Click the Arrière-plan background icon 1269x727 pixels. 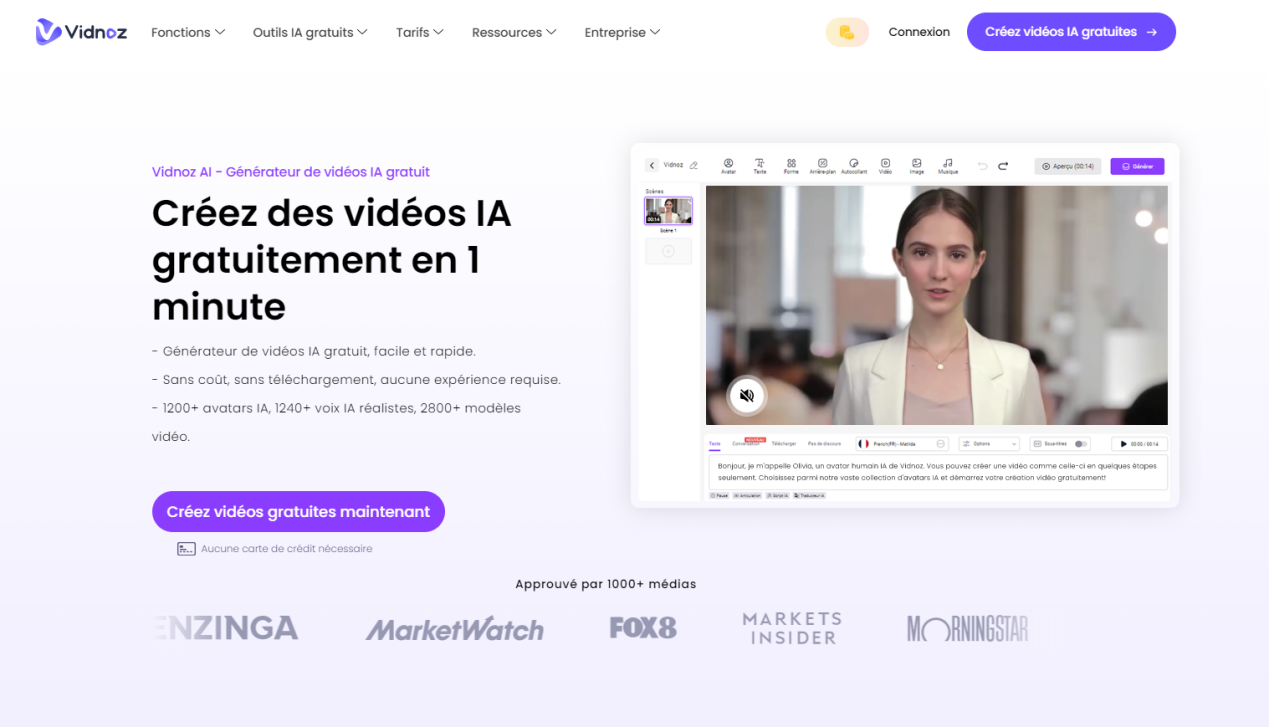point(822,165)
